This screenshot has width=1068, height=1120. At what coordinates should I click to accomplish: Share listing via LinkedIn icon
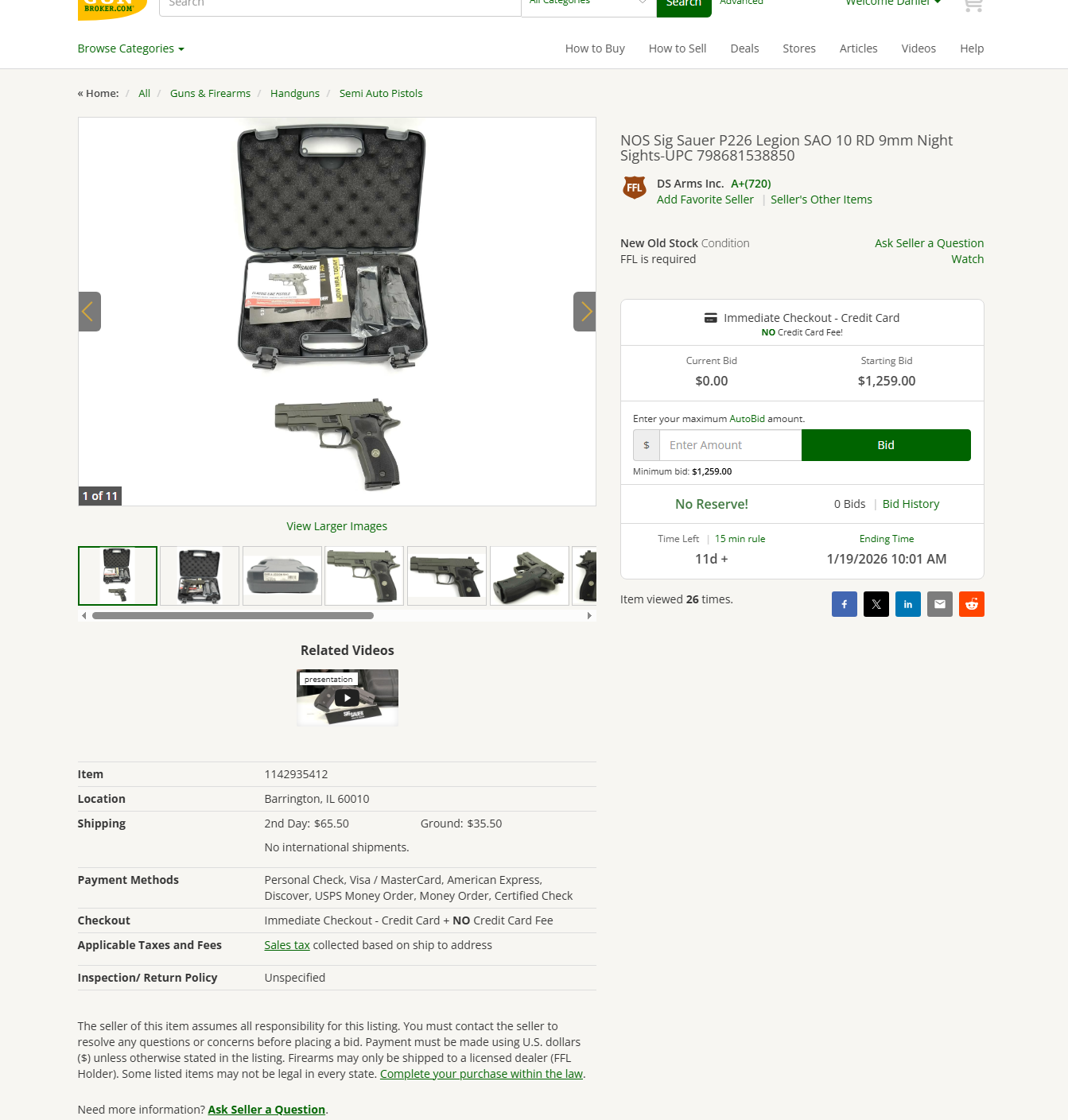(x=908, y=604)
